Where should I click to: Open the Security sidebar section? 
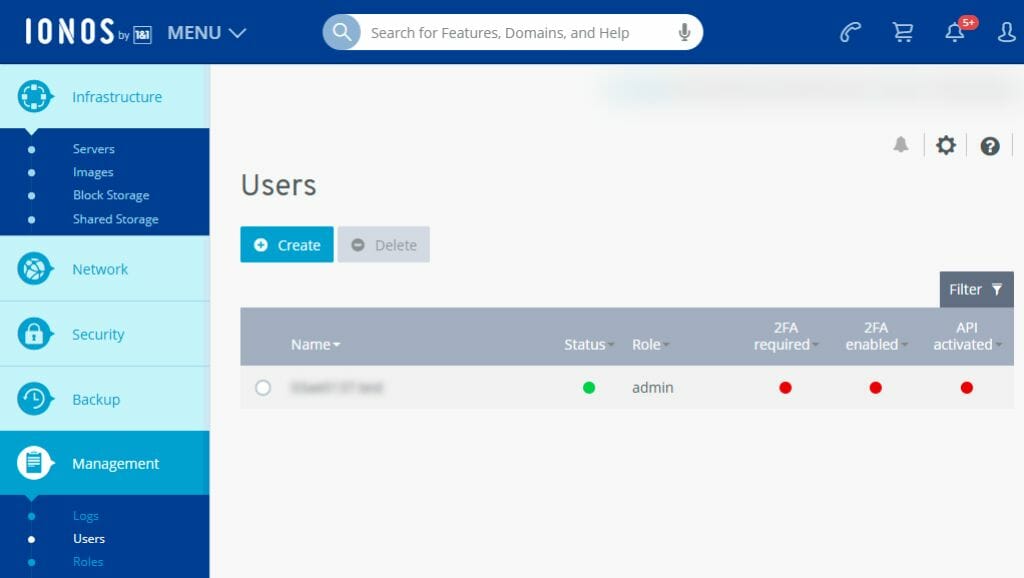[x=98, y=334]
